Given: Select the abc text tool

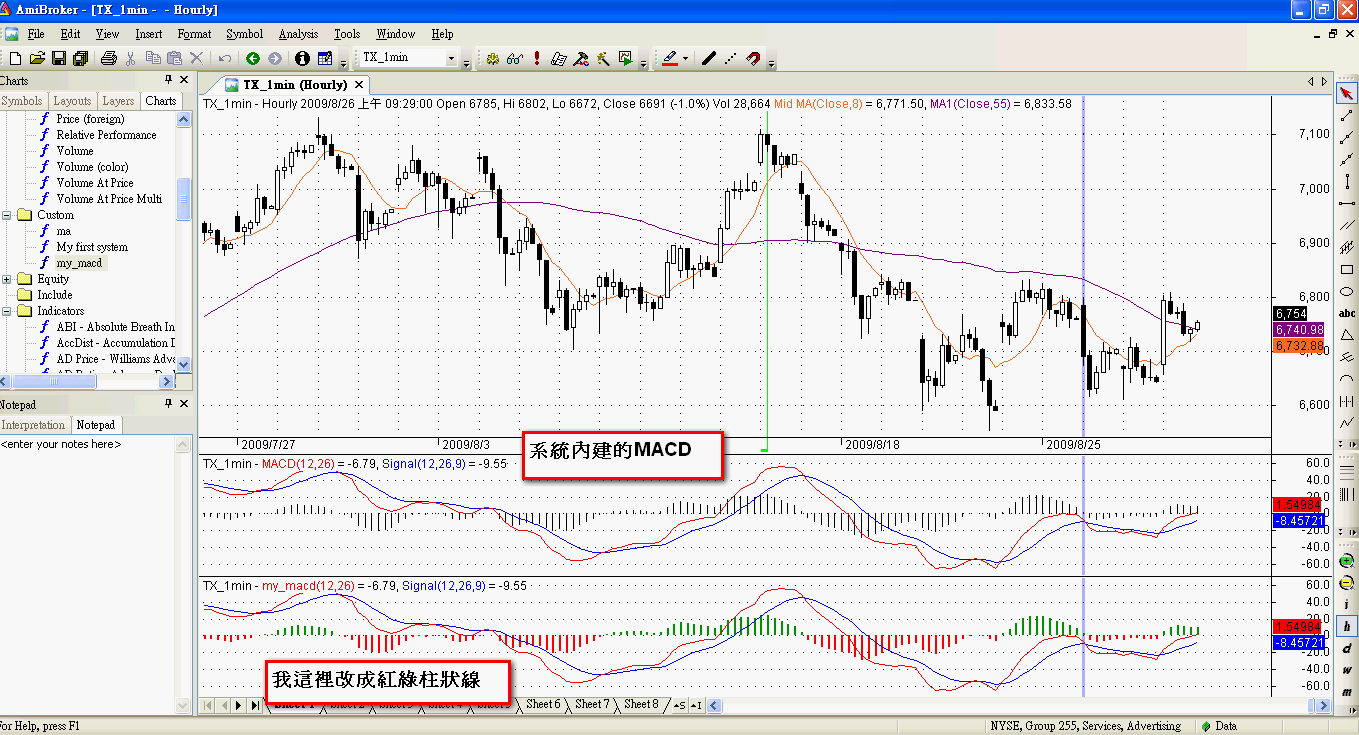Looking at the screenshot, I should click(x=1347, y=312).
